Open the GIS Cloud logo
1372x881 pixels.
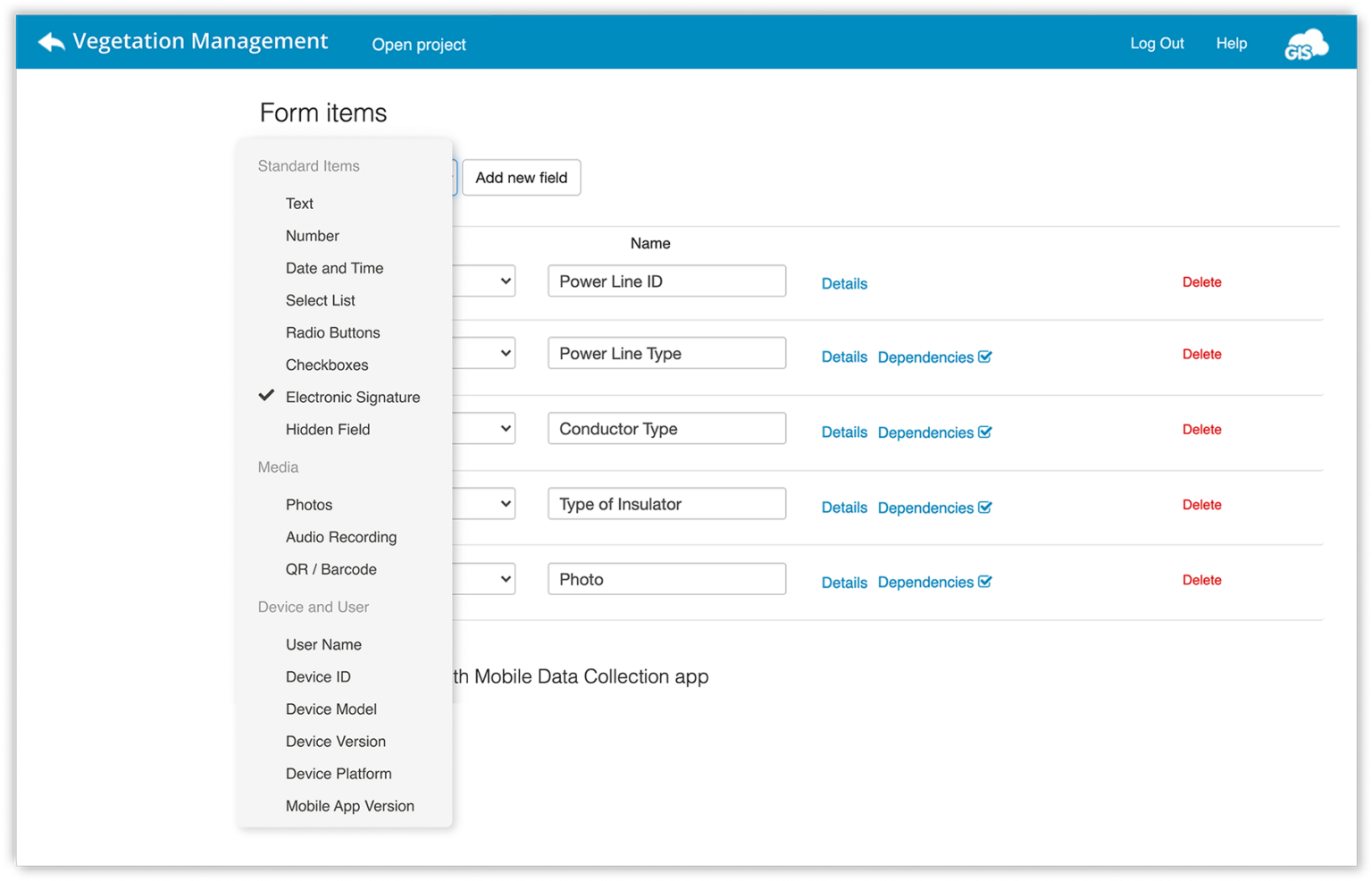(1305, 42)
